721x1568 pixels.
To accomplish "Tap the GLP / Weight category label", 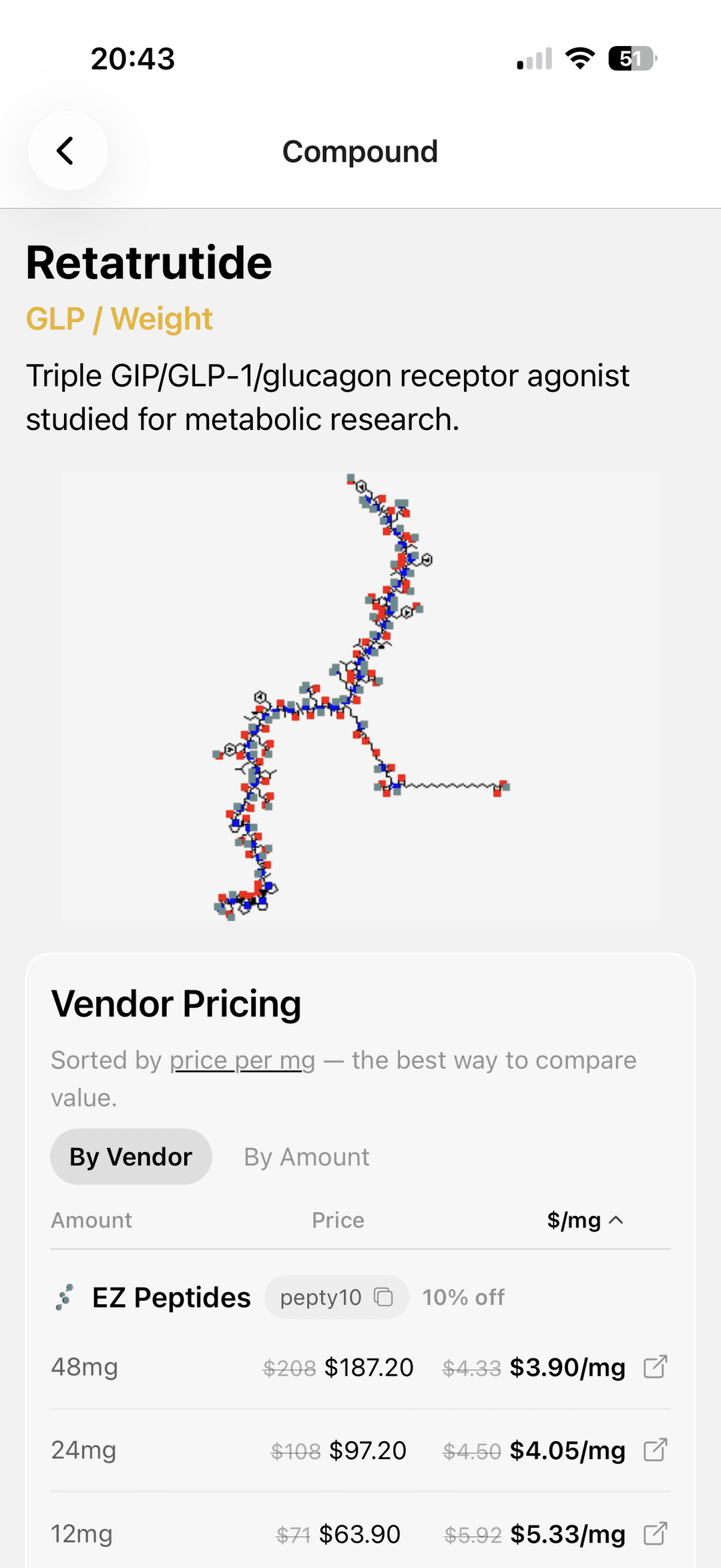I will (x=119, y=319).
